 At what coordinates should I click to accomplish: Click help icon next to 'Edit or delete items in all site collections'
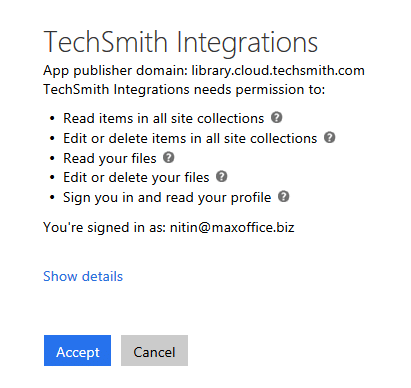[x=329, y=137]
